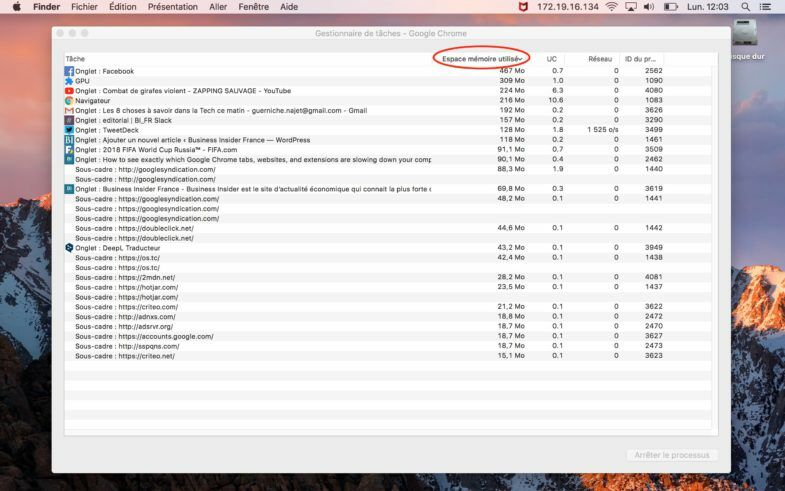Open the Wi-Fi status menu

(611, 7)
